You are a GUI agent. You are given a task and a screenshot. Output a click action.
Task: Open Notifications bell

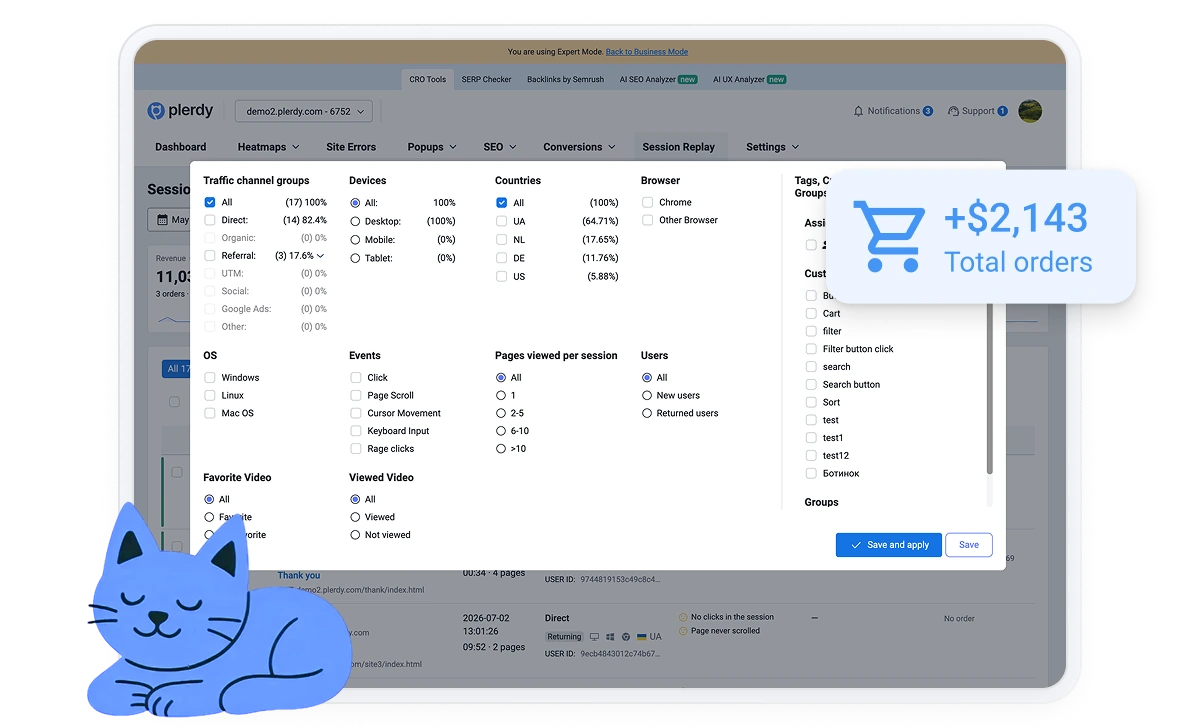858,111
